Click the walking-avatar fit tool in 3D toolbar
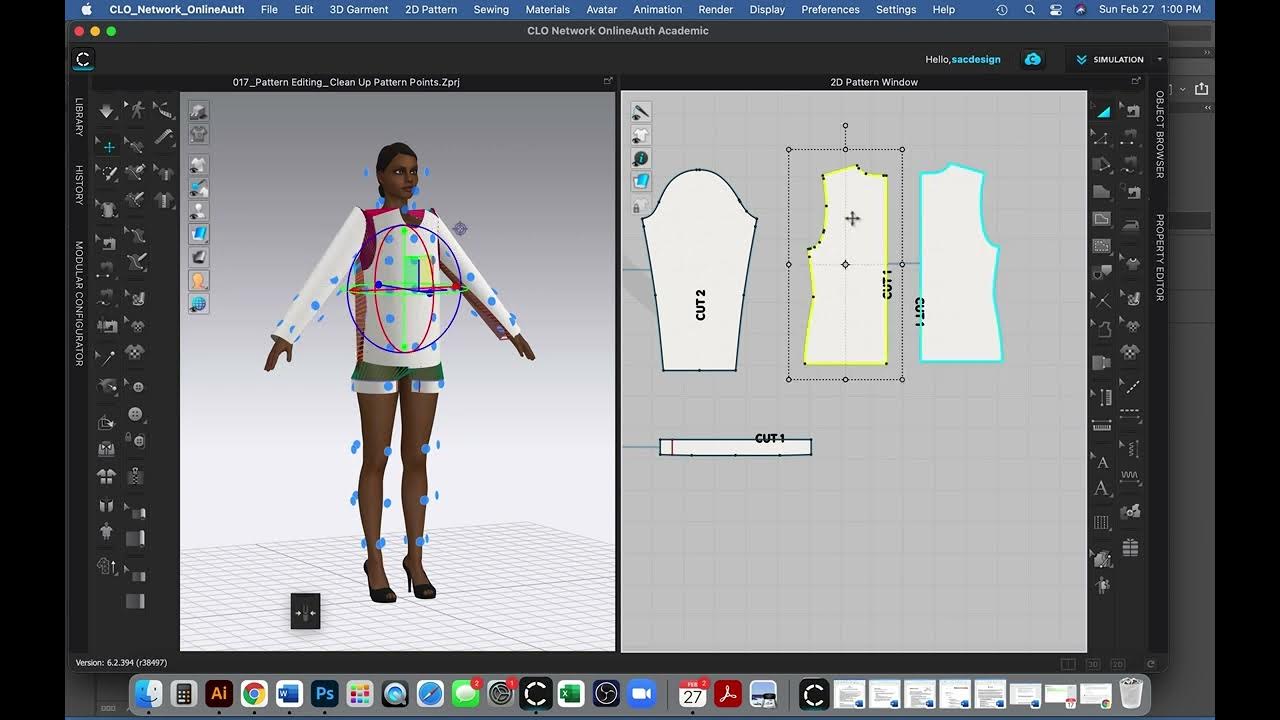The width and height of the screenshot is (1280, 720). click(x=135, y=111)
